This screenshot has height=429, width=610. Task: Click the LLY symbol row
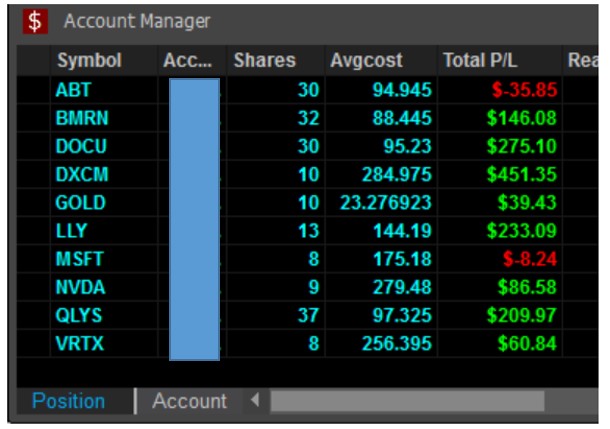click(73, 231)
